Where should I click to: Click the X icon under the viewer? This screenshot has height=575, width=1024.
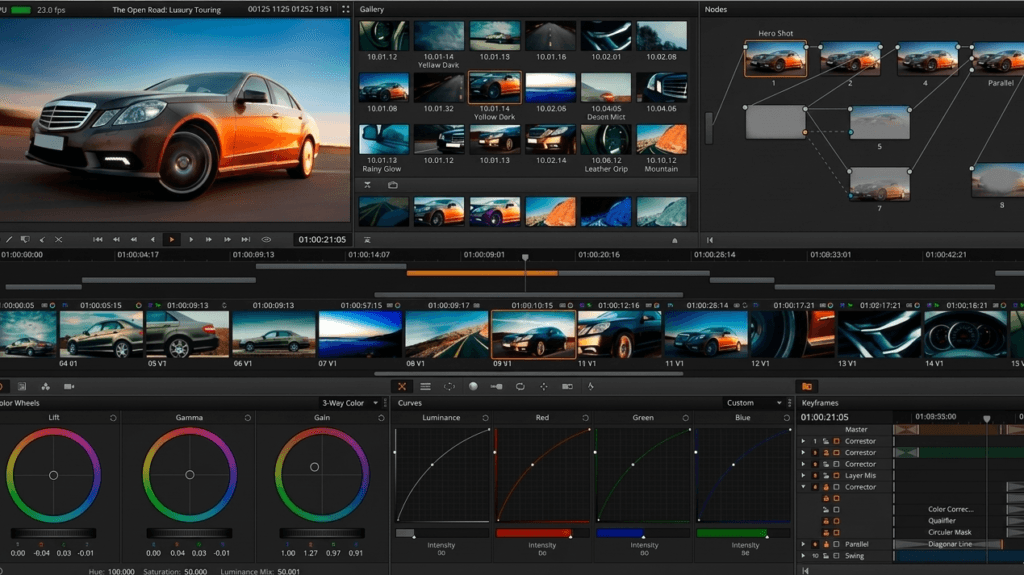58,240
